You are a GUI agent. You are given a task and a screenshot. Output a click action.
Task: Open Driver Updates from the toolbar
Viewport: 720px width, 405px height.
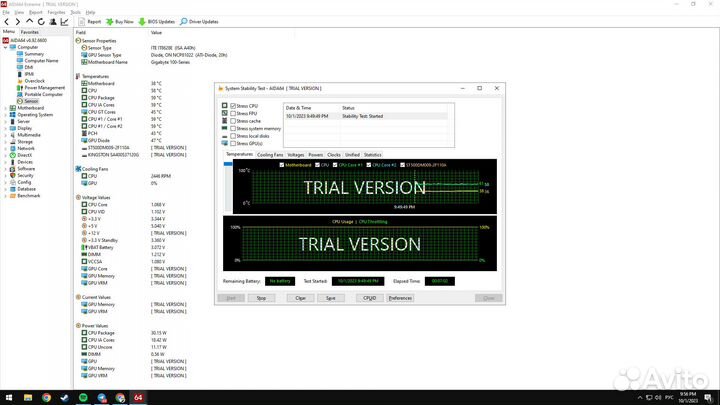(x=203, y=21)
